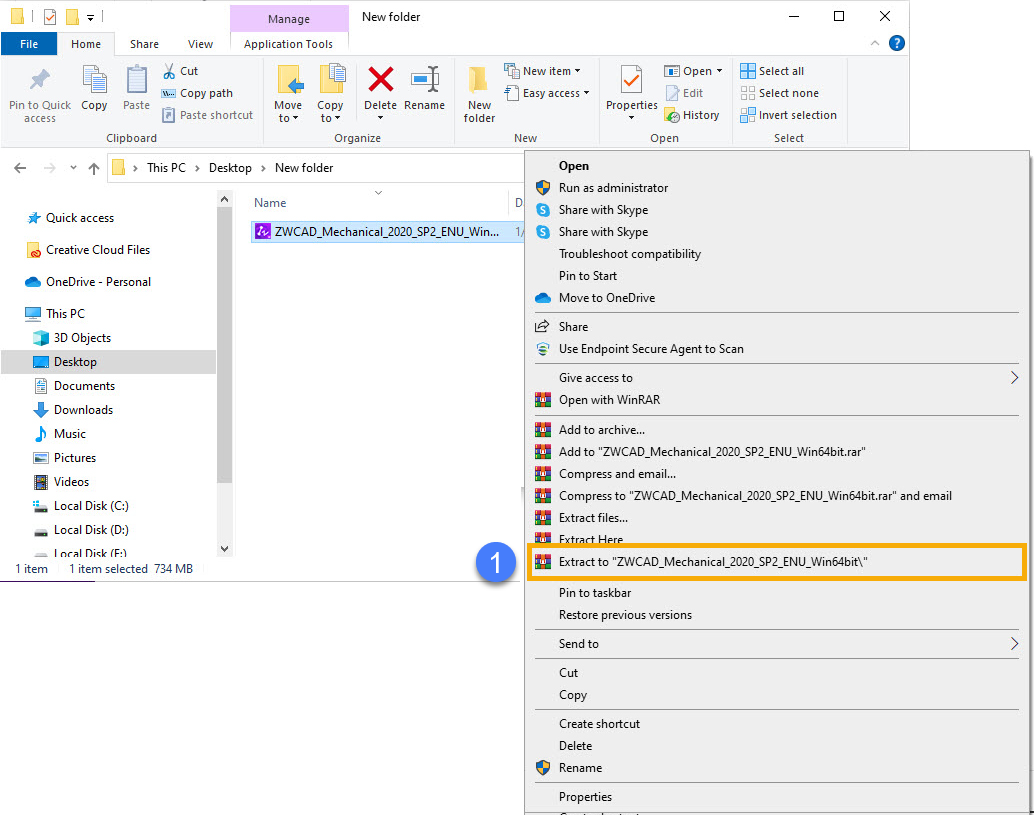Click Desktop in the address bar breadcrumb

tap(230, 168)
